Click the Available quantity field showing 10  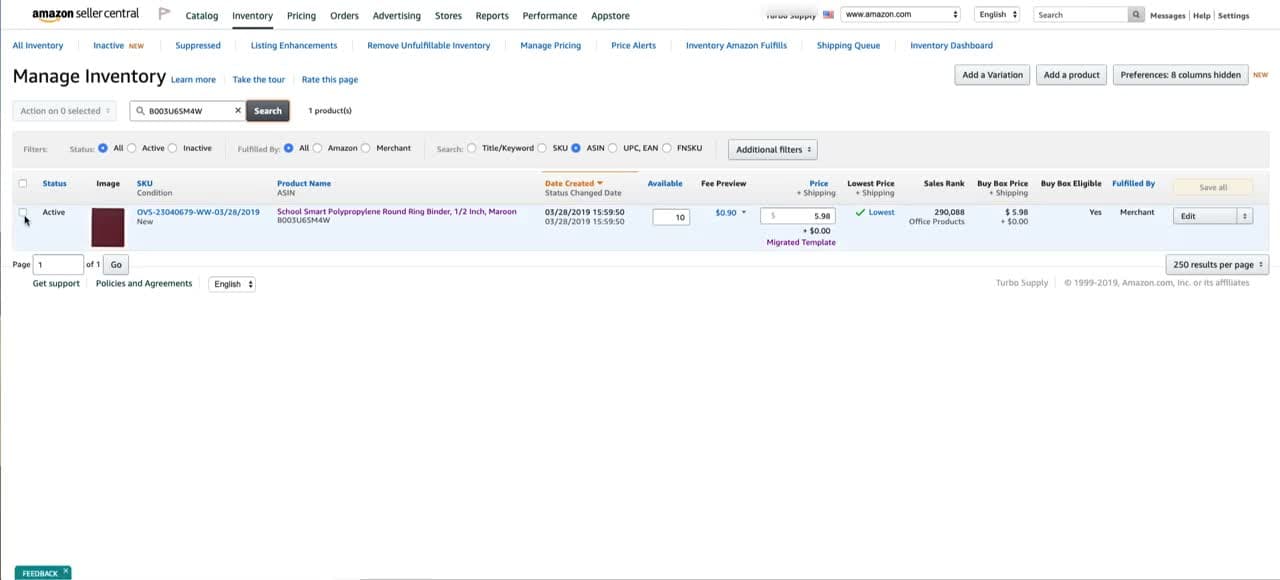[x=671, y=217]
